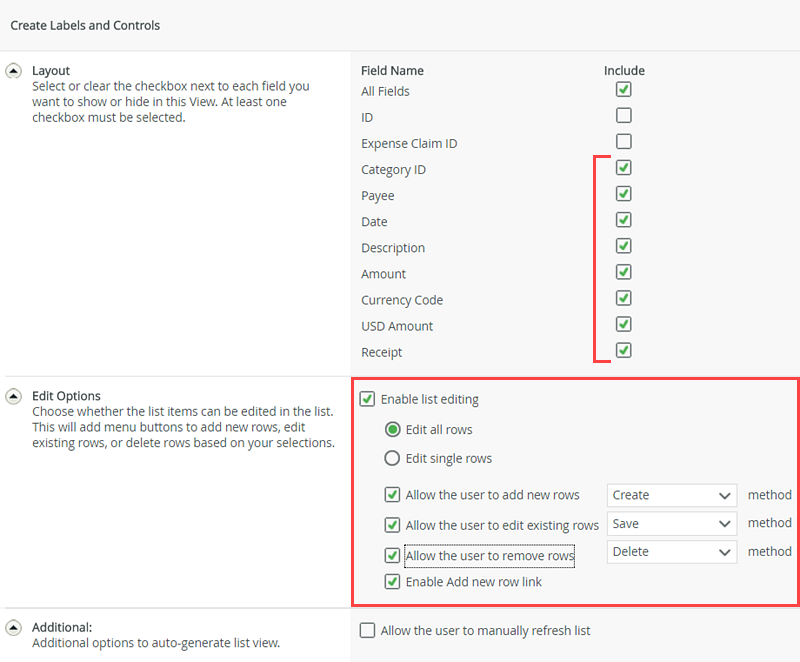Open the Save method dropdown
Viewport: 800px width, 662px height.
tap(671, 523)
